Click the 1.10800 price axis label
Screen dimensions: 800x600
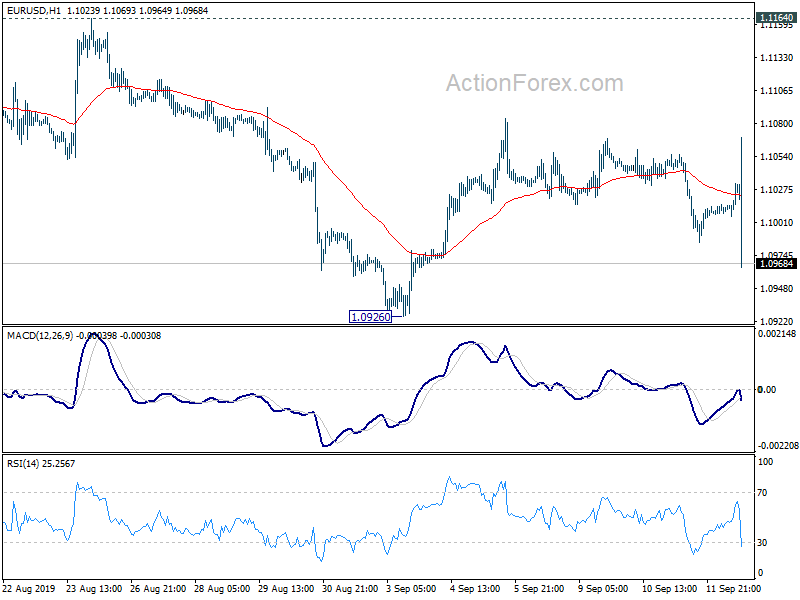click(777, 124)
